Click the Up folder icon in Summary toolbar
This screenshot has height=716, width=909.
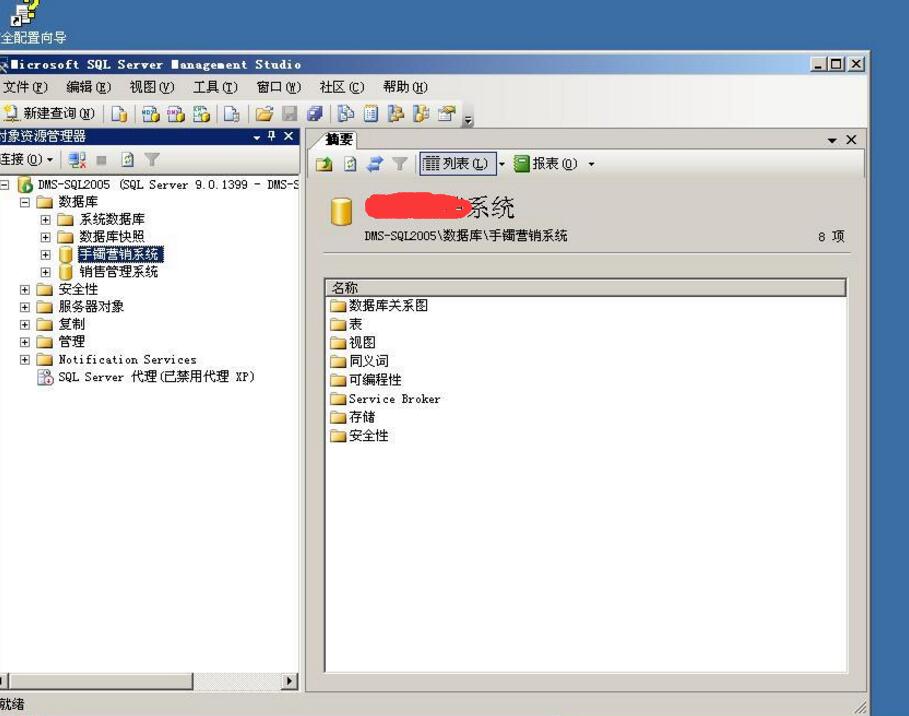click(324, 164)
